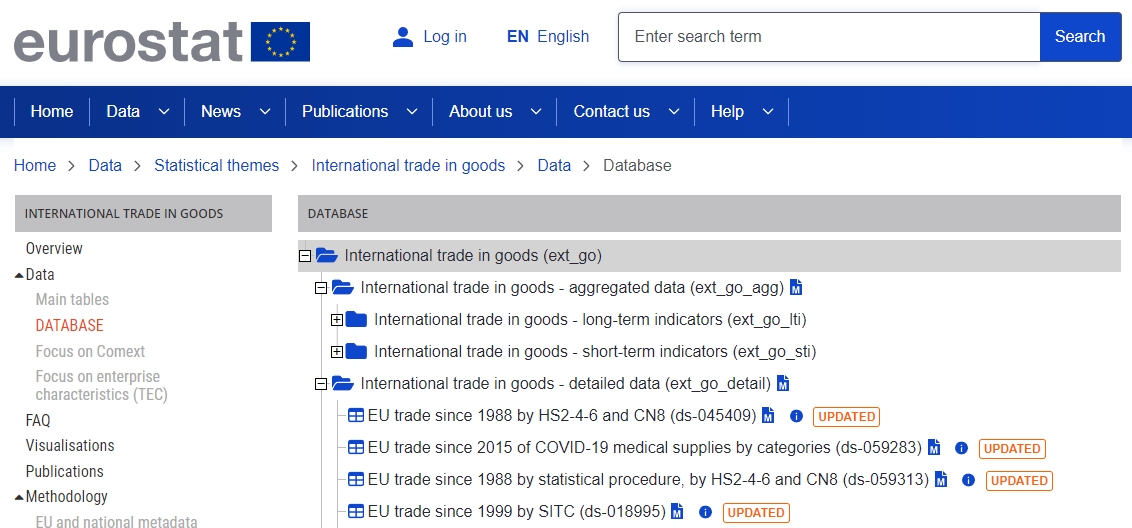The height and width of the screenshot is (528, 1132).
Task: Click the ext_go_agg open folder icon
Action: click(343, 287)
